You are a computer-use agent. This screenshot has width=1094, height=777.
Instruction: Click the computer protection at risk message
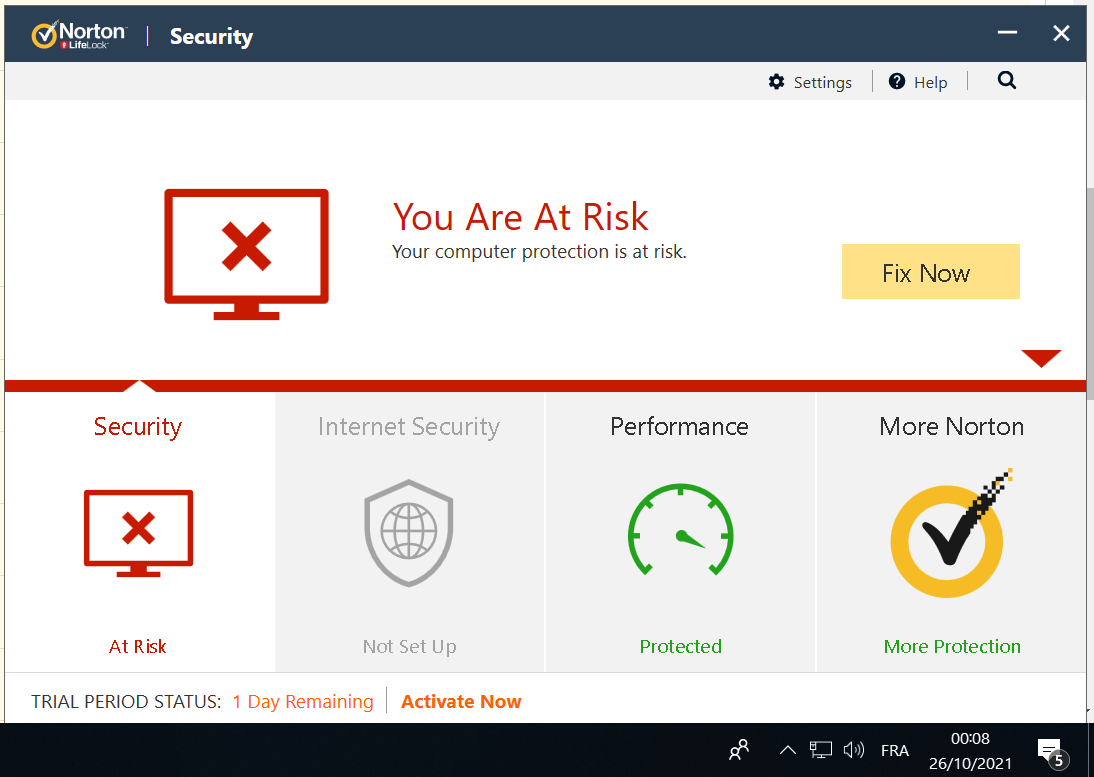(x=539, y=252)
